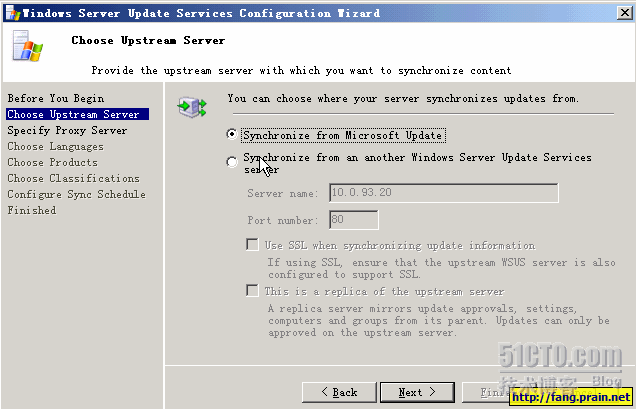The image size is (636, 409).
Task: Enable Use SSL when synchronizing checkbox
Action: [x=252, y=245]
